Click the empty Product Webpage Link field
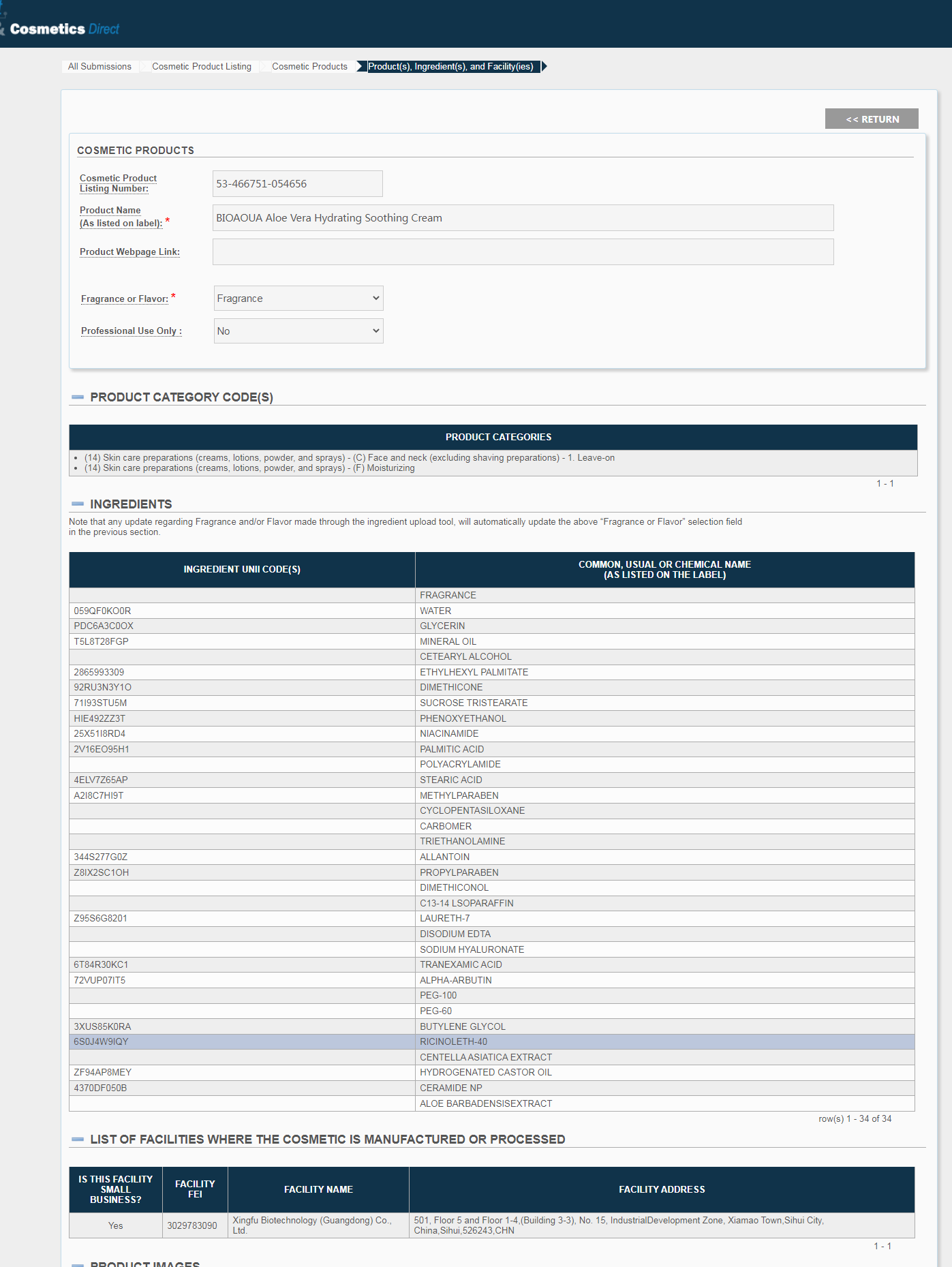Screen dimensions: 952x1267 coord(522,252)
